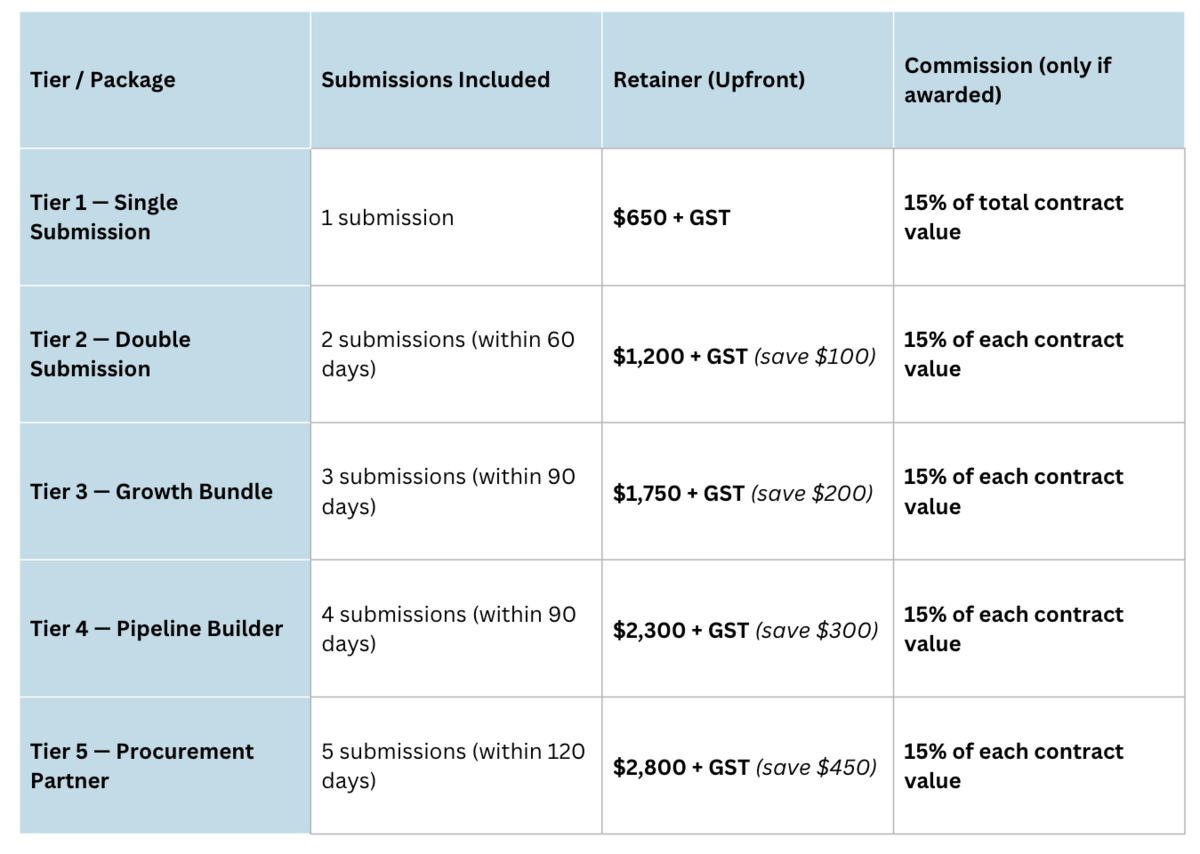Click the "3 submissions (within 90 days)" cell

pyautogui.click(x=448, y=491)
